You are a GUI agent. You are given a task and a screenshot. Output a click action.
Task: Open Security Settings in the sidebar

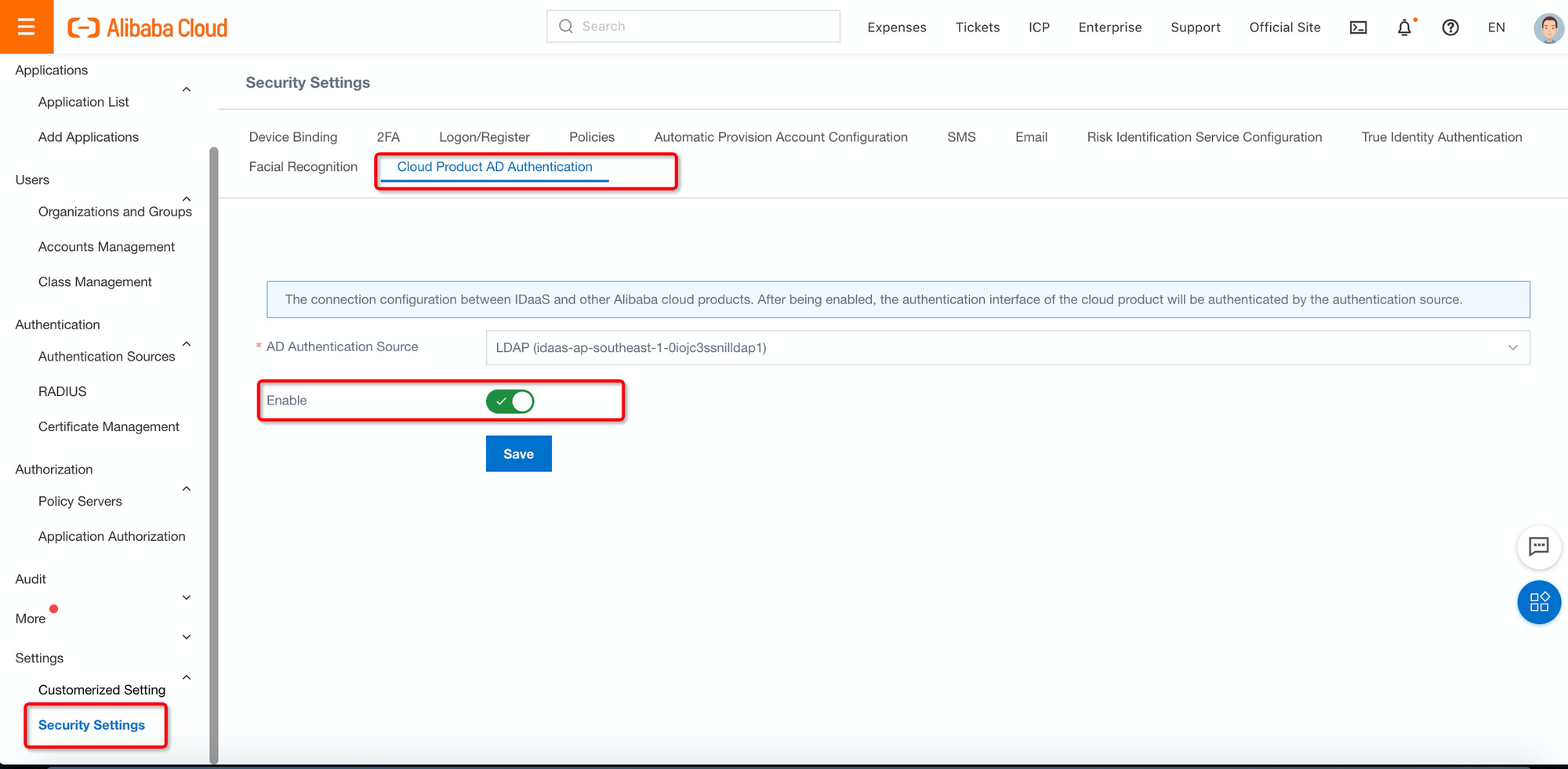point(91,724)
